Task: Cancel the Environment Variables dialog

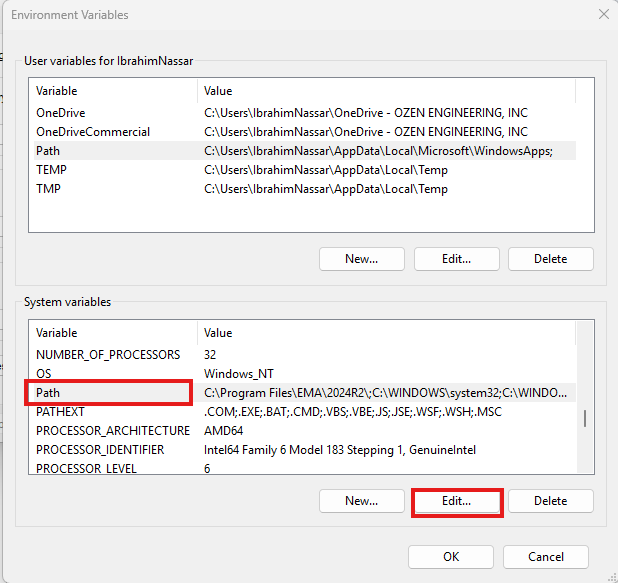Action: click(x=546, y=556)
